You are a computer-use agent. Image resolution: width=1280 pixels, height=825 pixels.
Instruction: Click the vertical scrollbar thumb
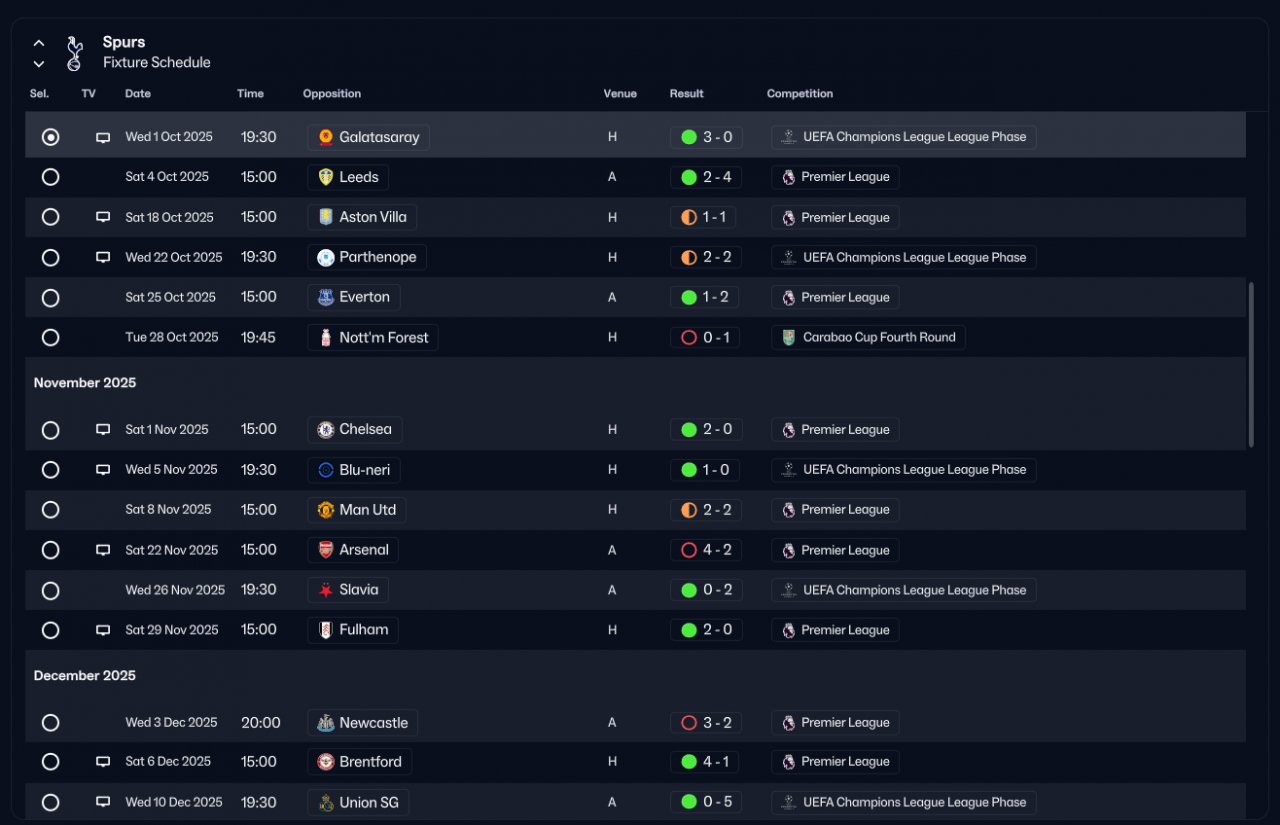click(1251, 365)
